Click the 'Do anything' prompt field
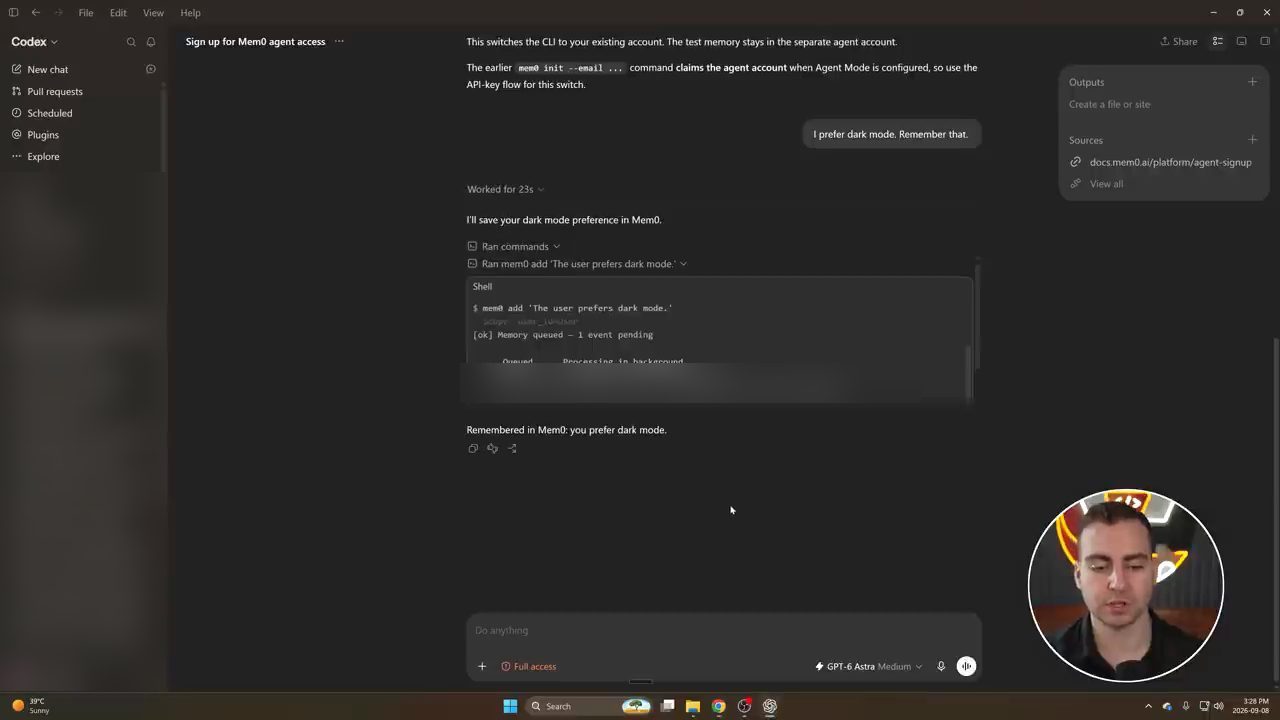 (723, 630)
